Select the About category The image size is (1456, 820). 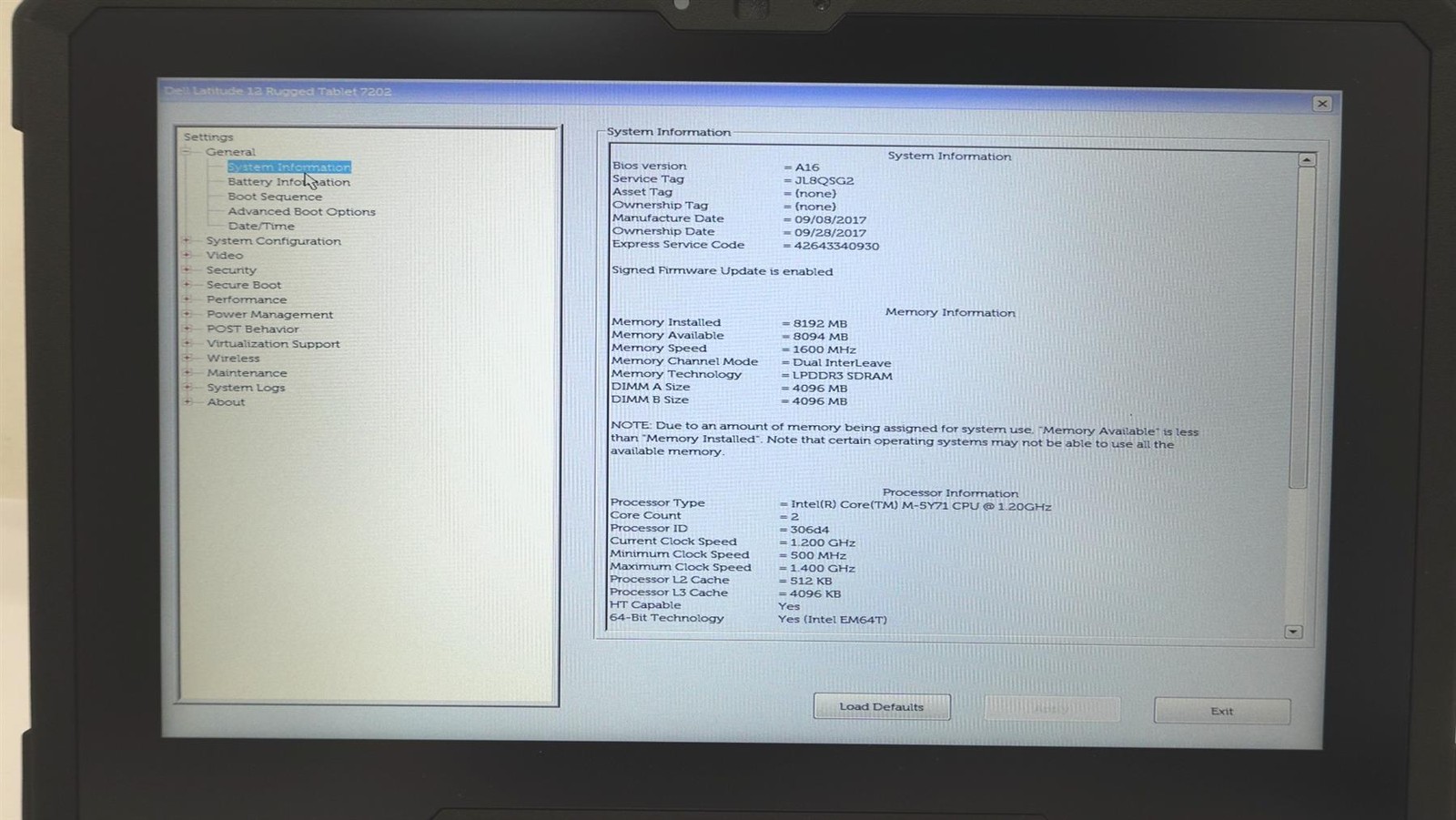226,402
